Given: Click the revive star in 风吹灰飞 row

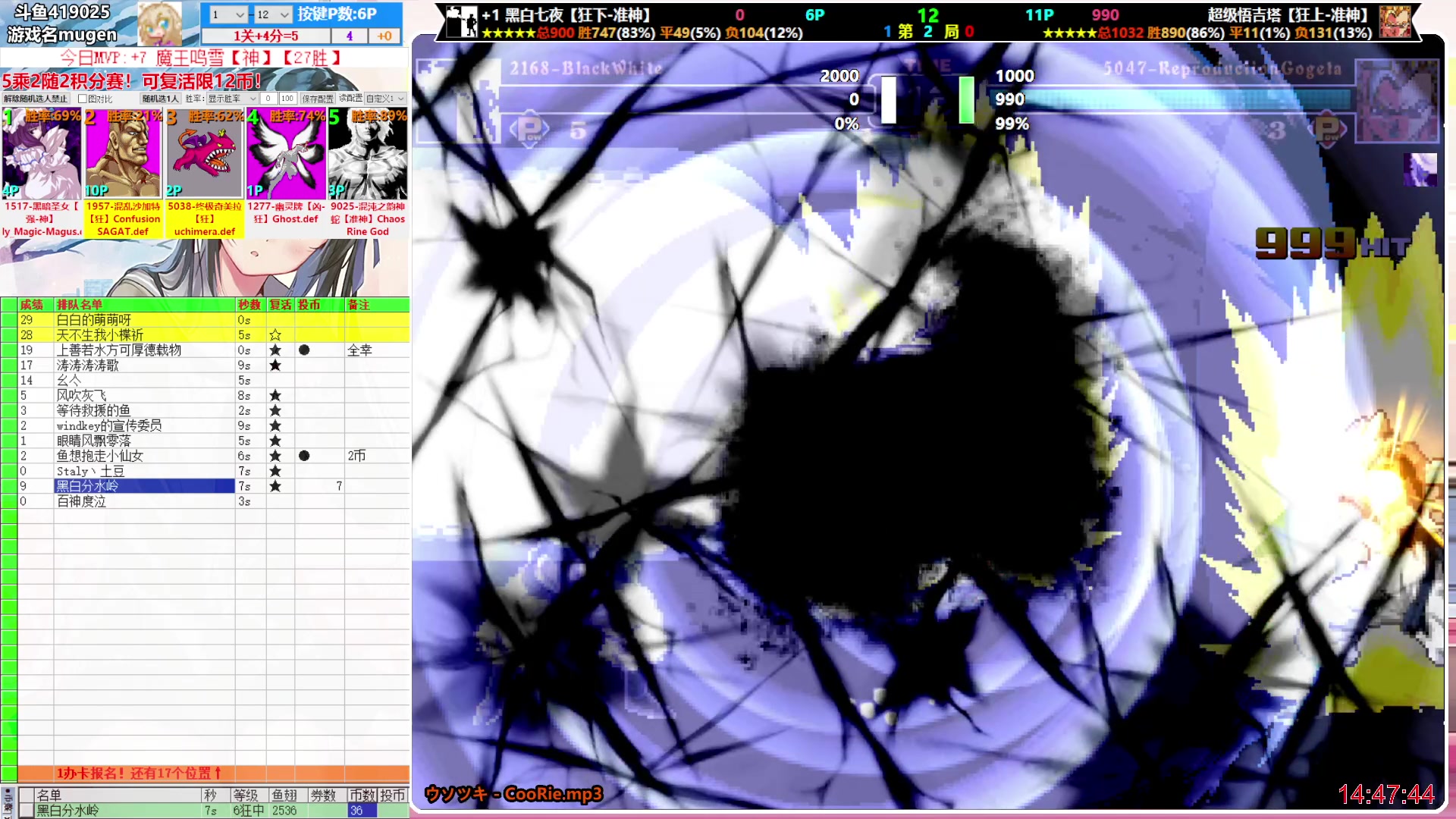Looking at the screenshot, I should click(x=275, y=396).
